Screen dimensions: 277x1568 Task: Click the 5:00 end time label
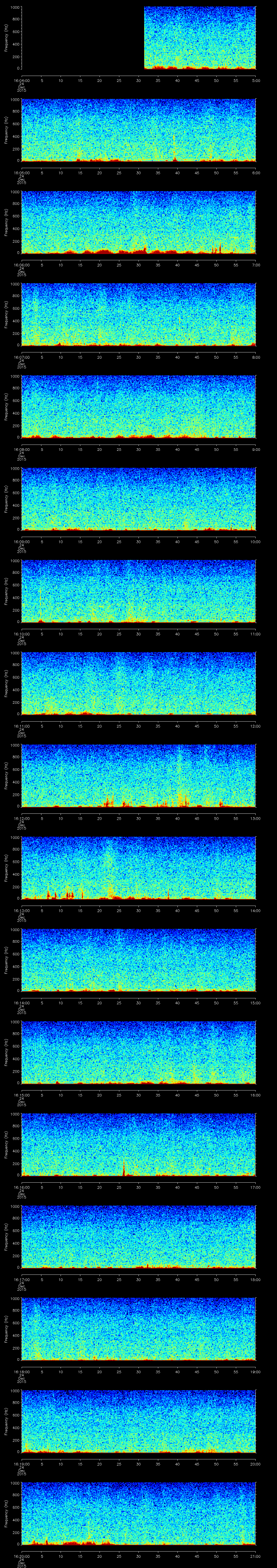(x=256, y=80)
